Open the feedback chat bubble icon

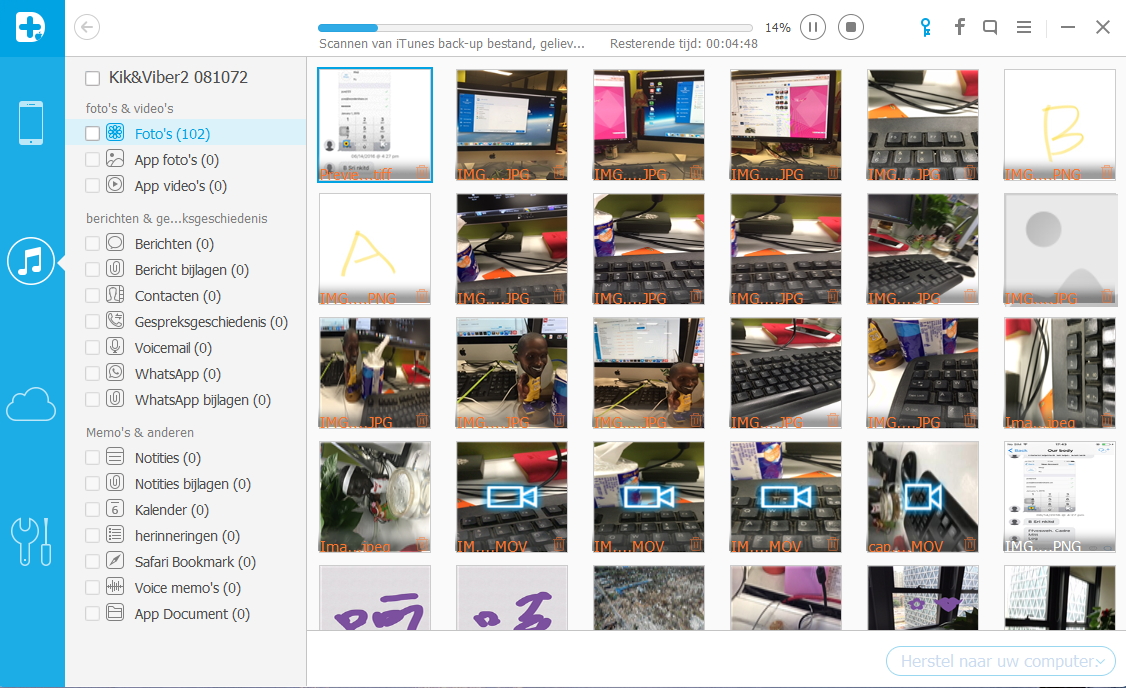coord(990,27)
